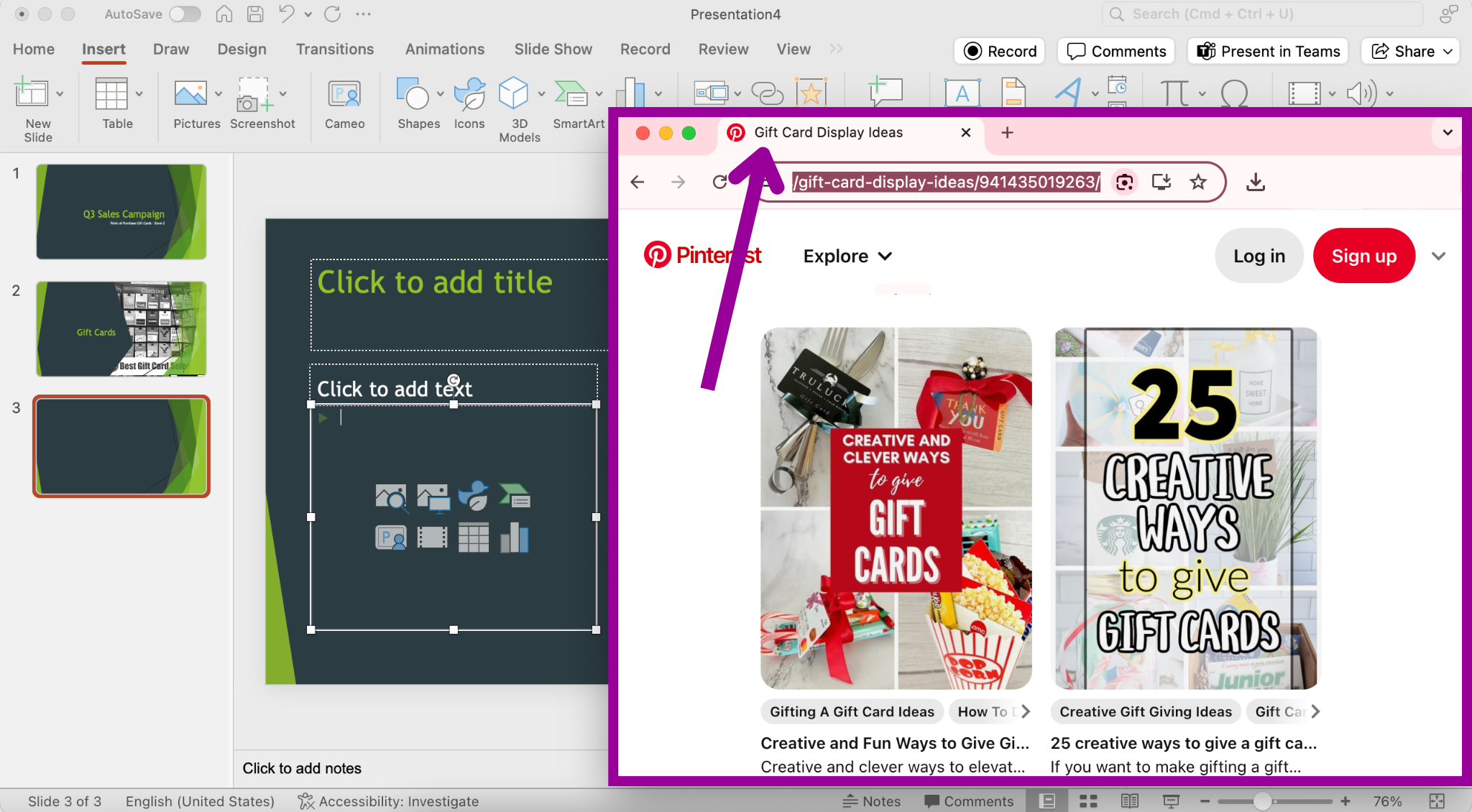Expand the Shapes dropdown arrow
Screen dimensions: 1472x812
coord(440,93)
